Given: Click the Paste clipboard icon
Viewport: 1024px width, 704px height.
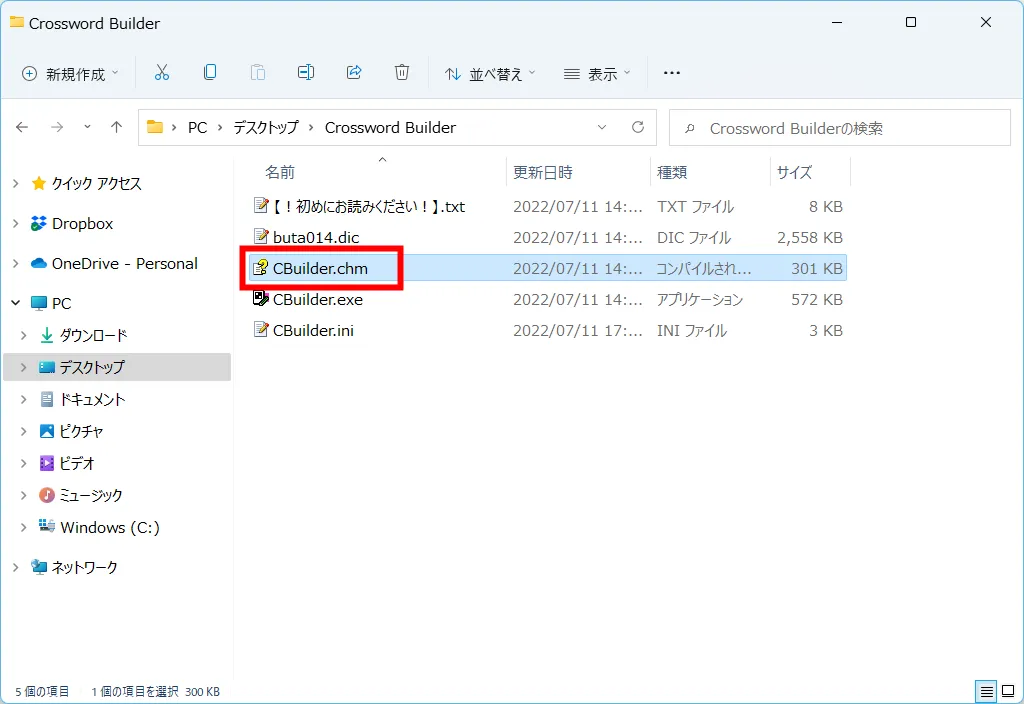Looking at the screenshot, I should click(x=258, y=72).
